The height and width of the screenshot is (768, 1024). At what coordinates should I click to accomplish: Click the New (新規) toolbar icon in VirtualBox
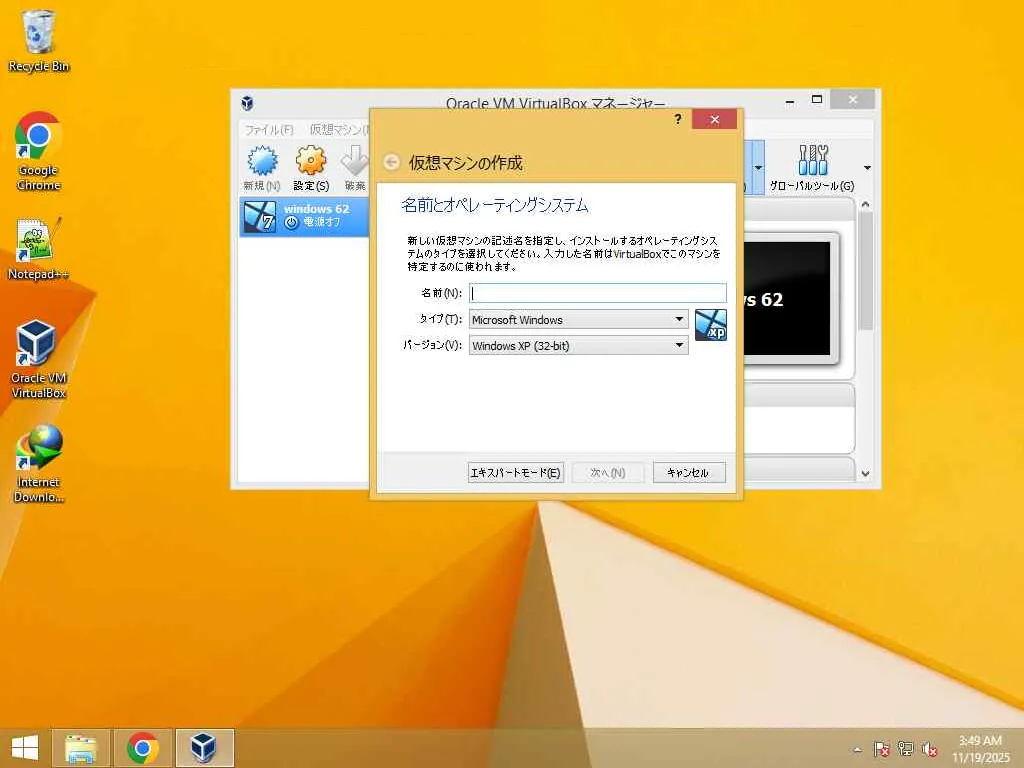262,168
